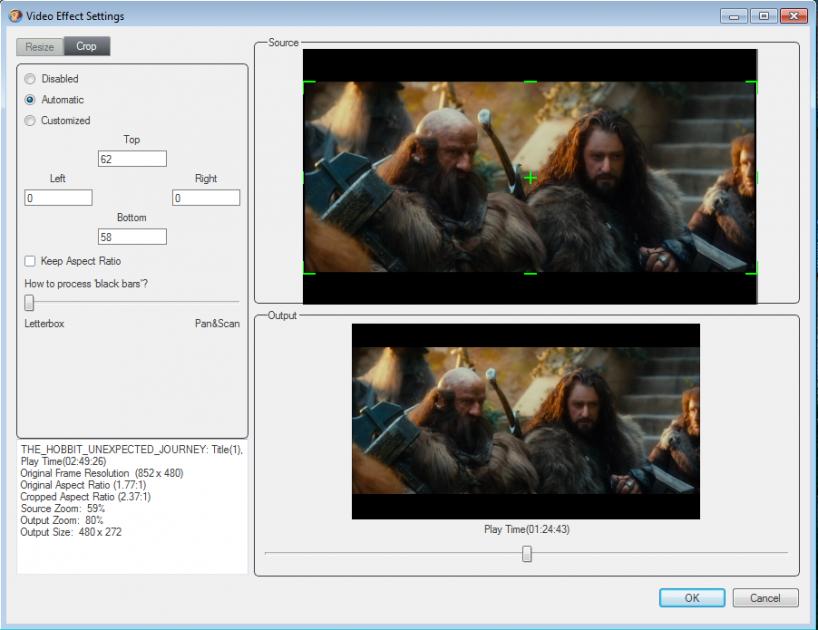Select the Crop tab
Image resolution: width=818 pixels, height=630 pixels.
87,46
